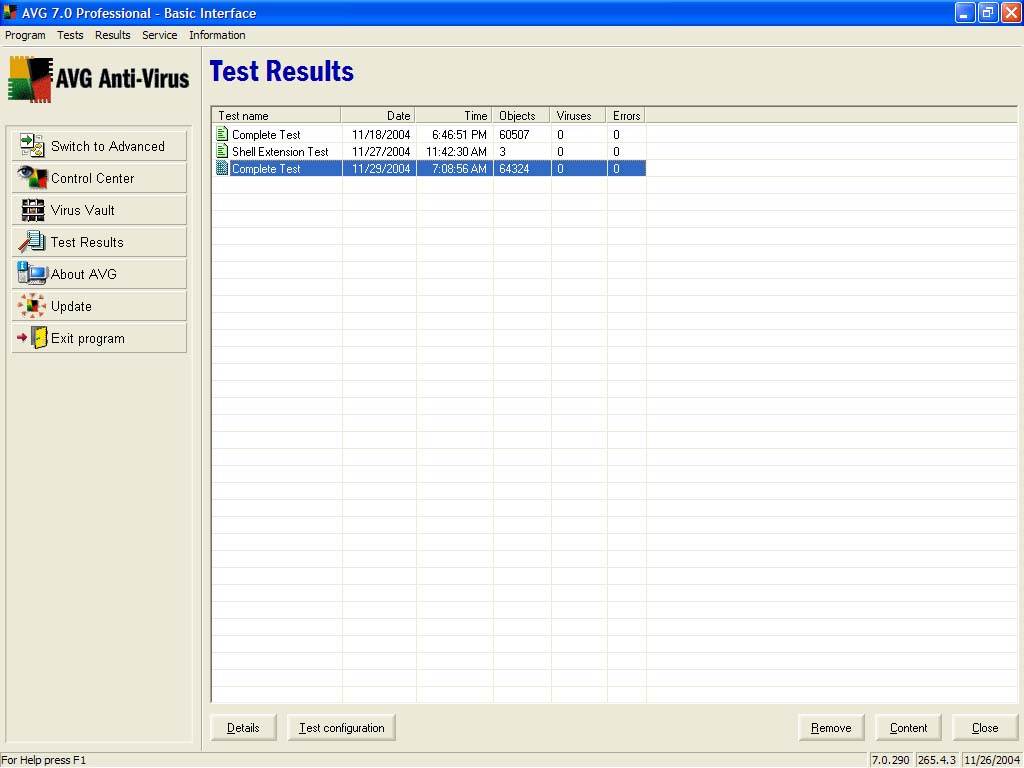Sort by Errors column header
The image size is (1024, 768).
pyautogui.click(x=626, y=116)
